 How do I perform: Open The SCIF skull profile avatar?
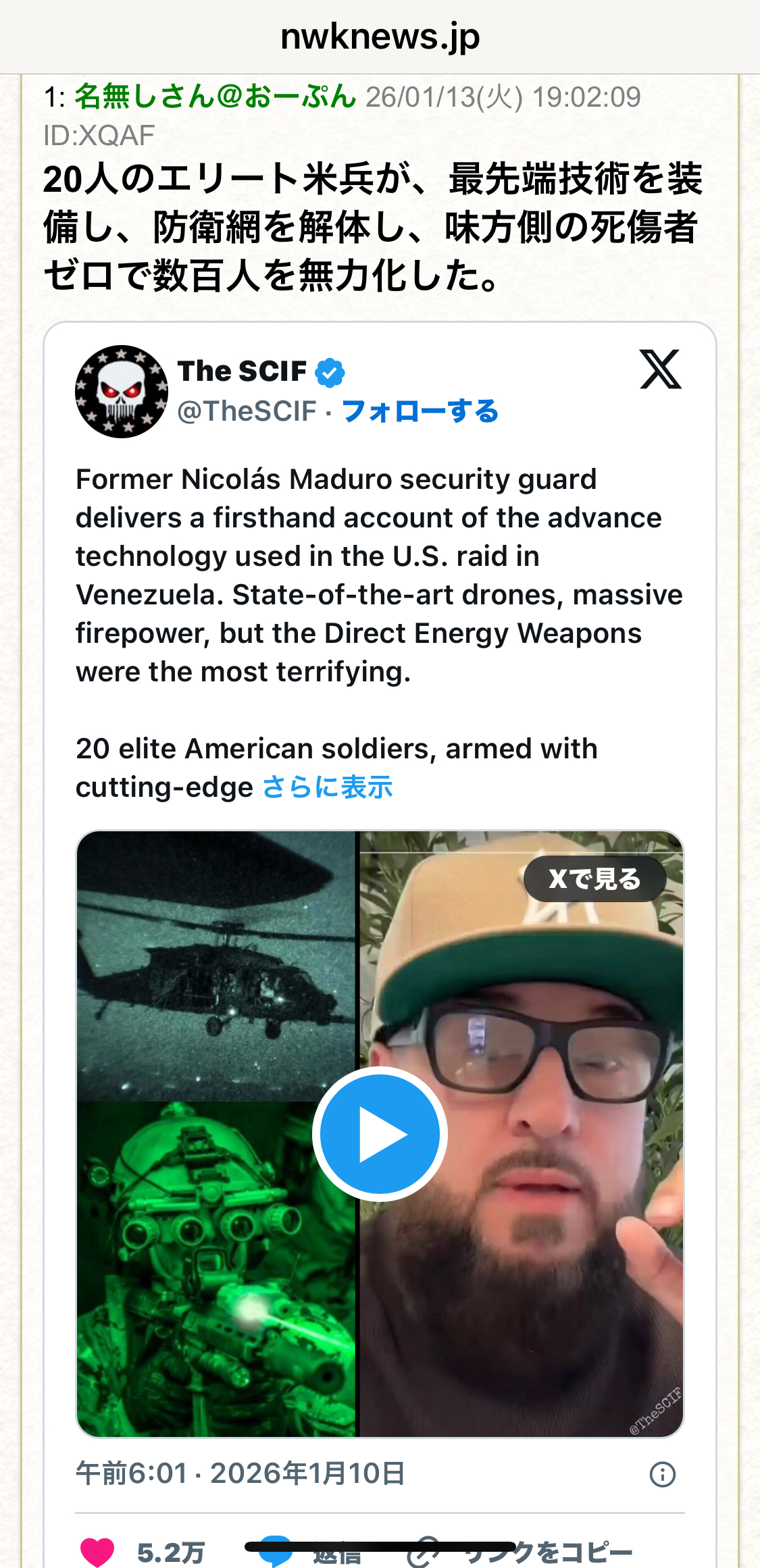(122, 392)
